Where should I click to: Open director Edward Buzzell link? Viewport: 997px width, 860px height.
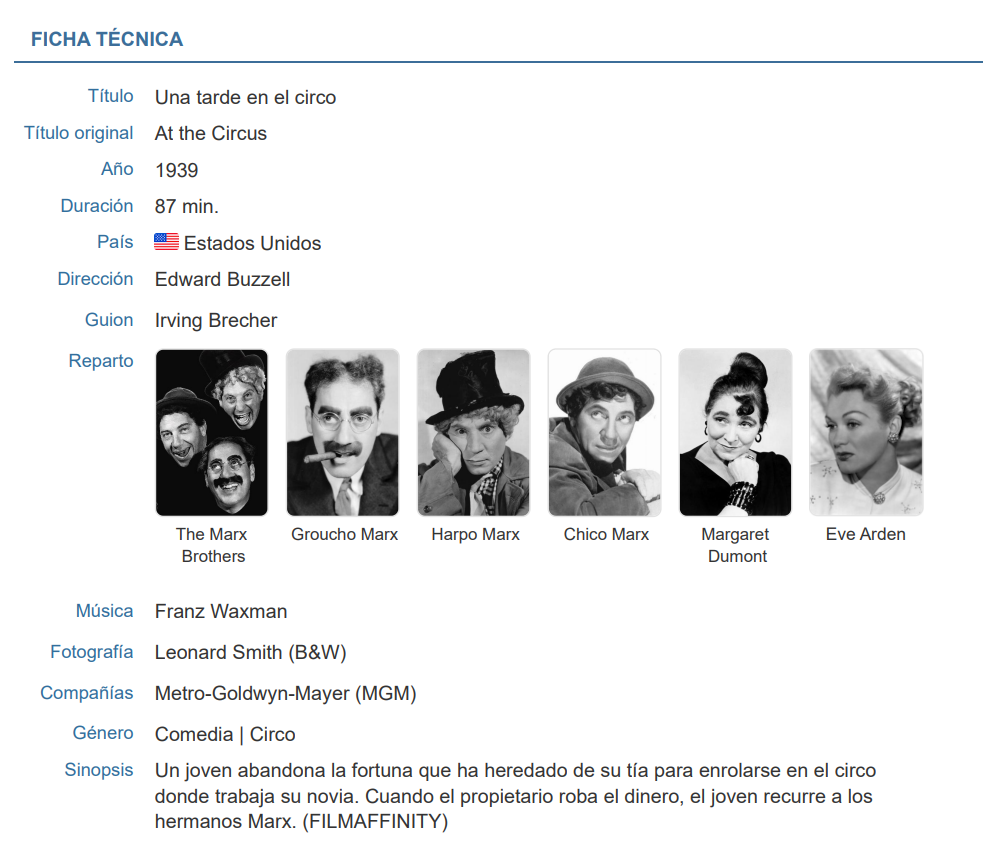coord(223,280)
